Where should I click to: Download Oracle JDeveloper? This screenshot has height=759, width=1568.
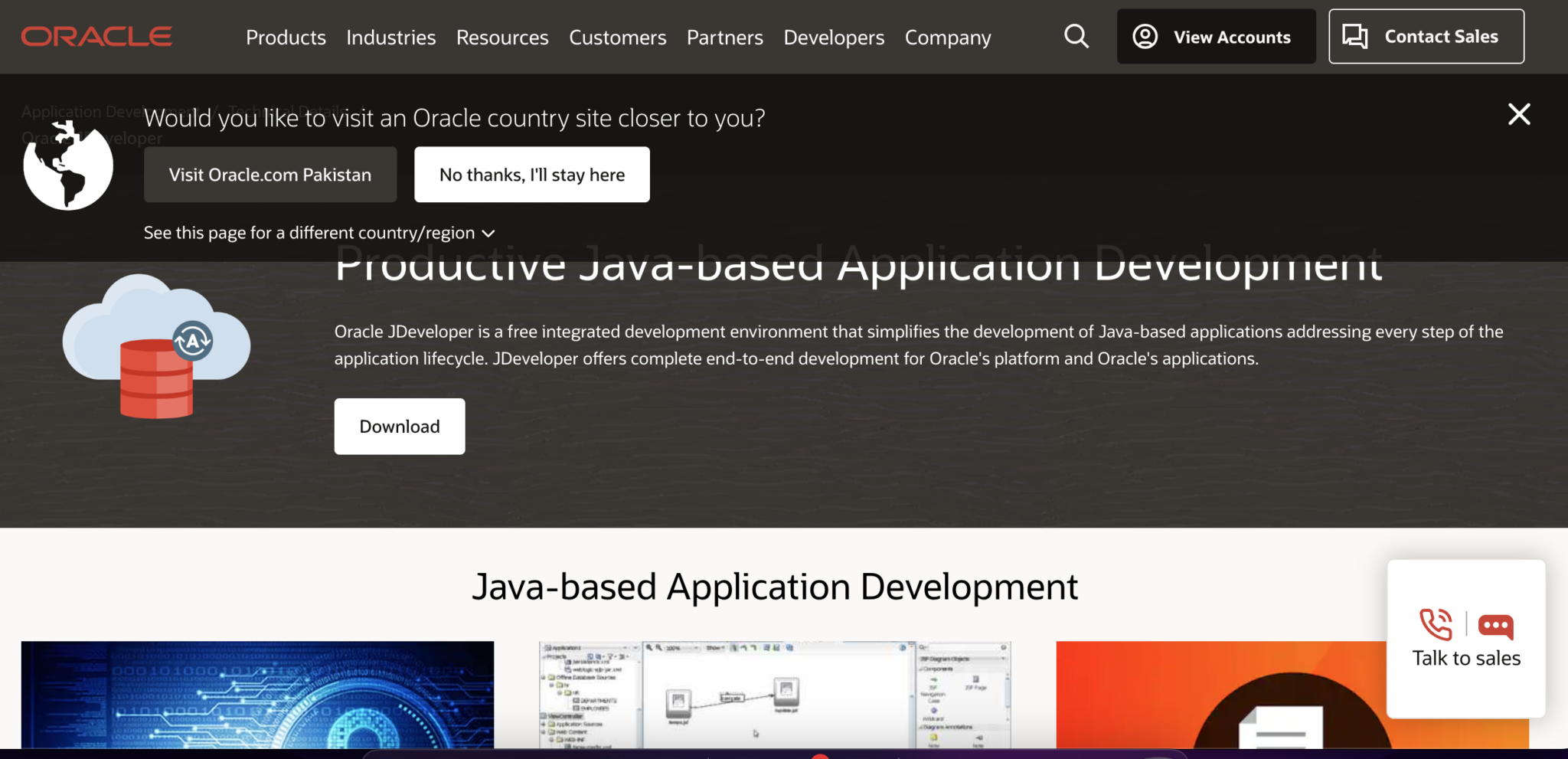coord(400,427)
